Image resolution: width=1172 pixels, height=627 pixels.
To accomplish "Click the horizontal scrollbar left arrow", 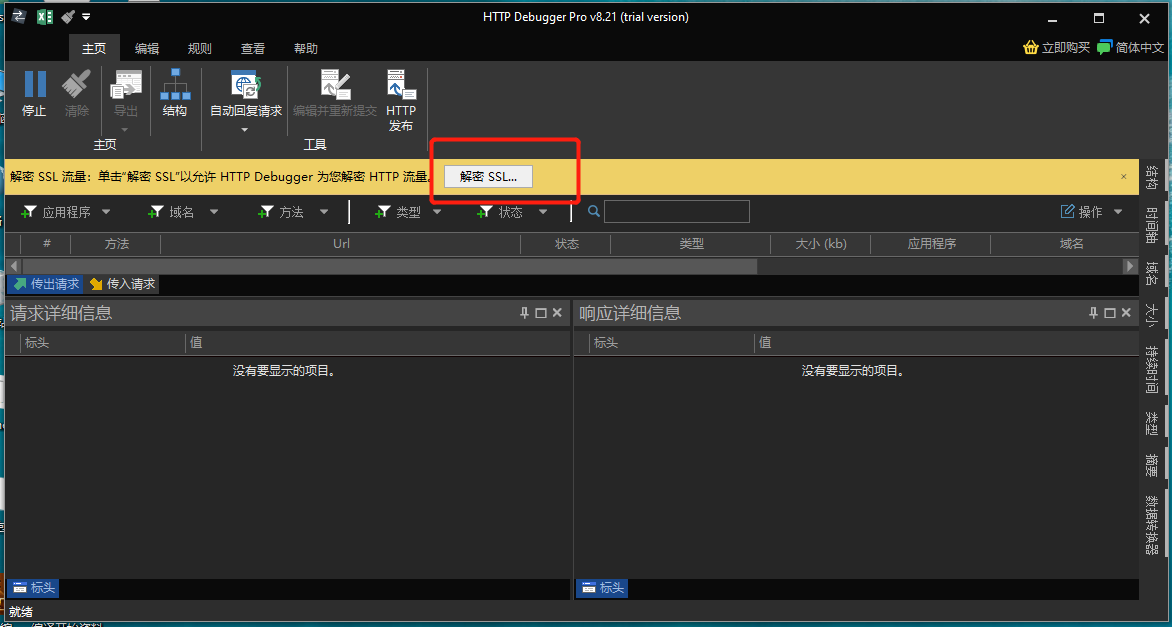I will 13,266.
